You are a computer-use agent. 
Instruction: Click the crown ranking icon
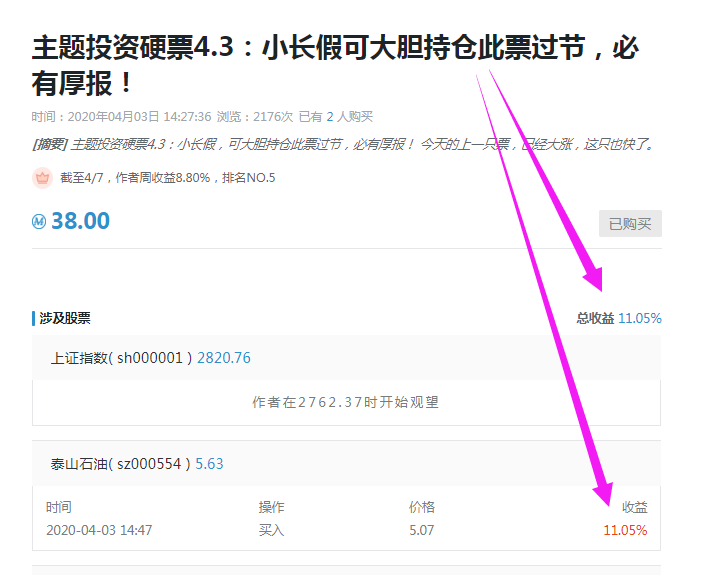coord(42,178)
